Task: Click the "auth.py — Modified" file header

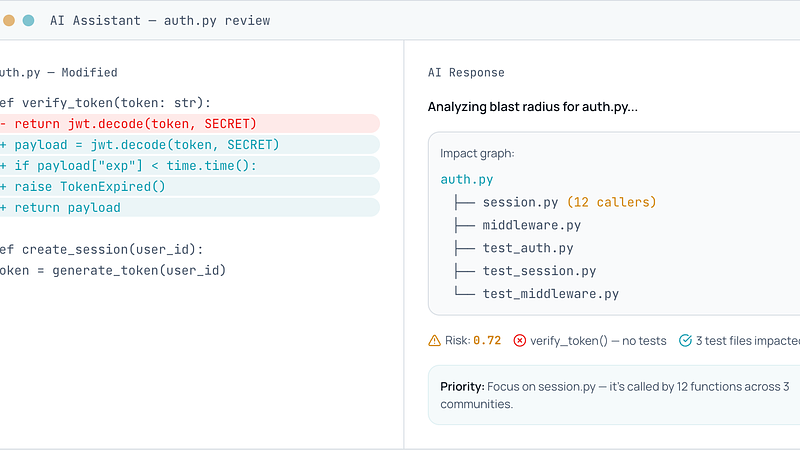Action: 59,72
